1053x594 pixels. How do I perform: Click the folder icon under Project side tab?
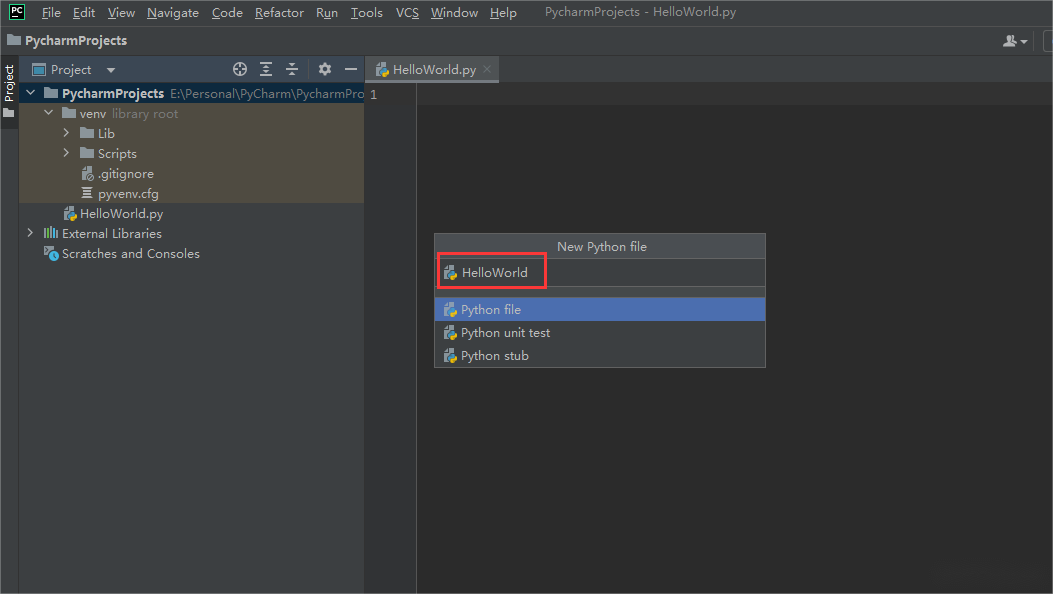point(9,113)
